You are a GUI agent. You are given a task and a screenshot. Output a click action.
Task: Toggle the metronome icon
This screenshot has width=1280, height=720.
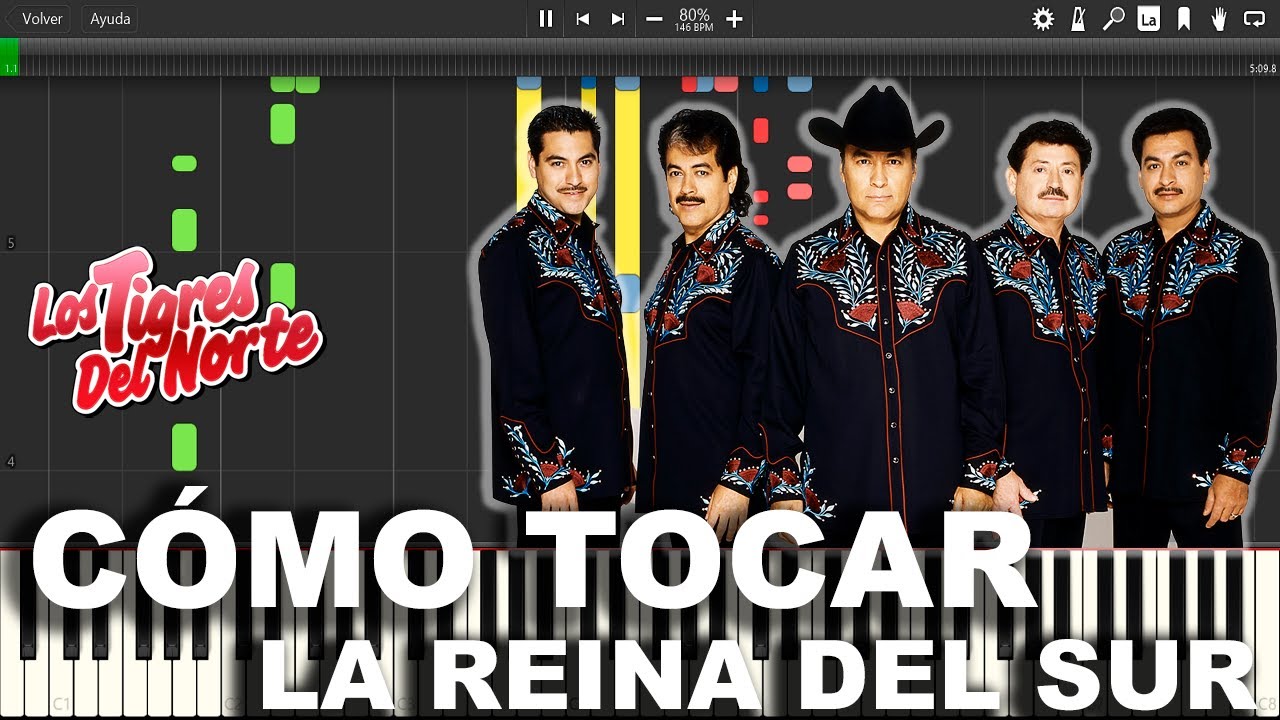coord(1078,19)
